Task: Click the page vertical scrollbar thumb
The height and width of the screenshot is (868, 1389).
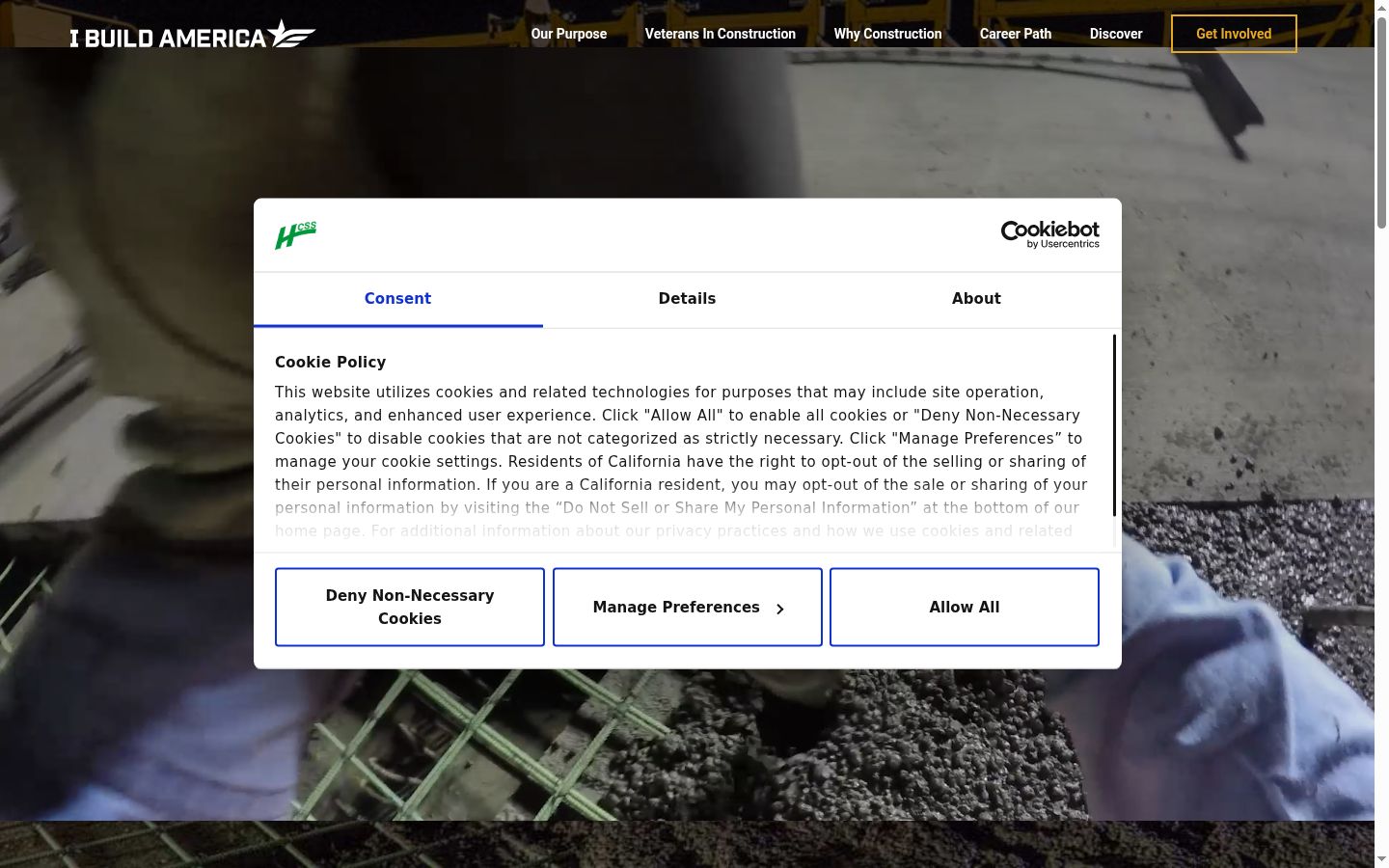Action: tap(1381, 122)
